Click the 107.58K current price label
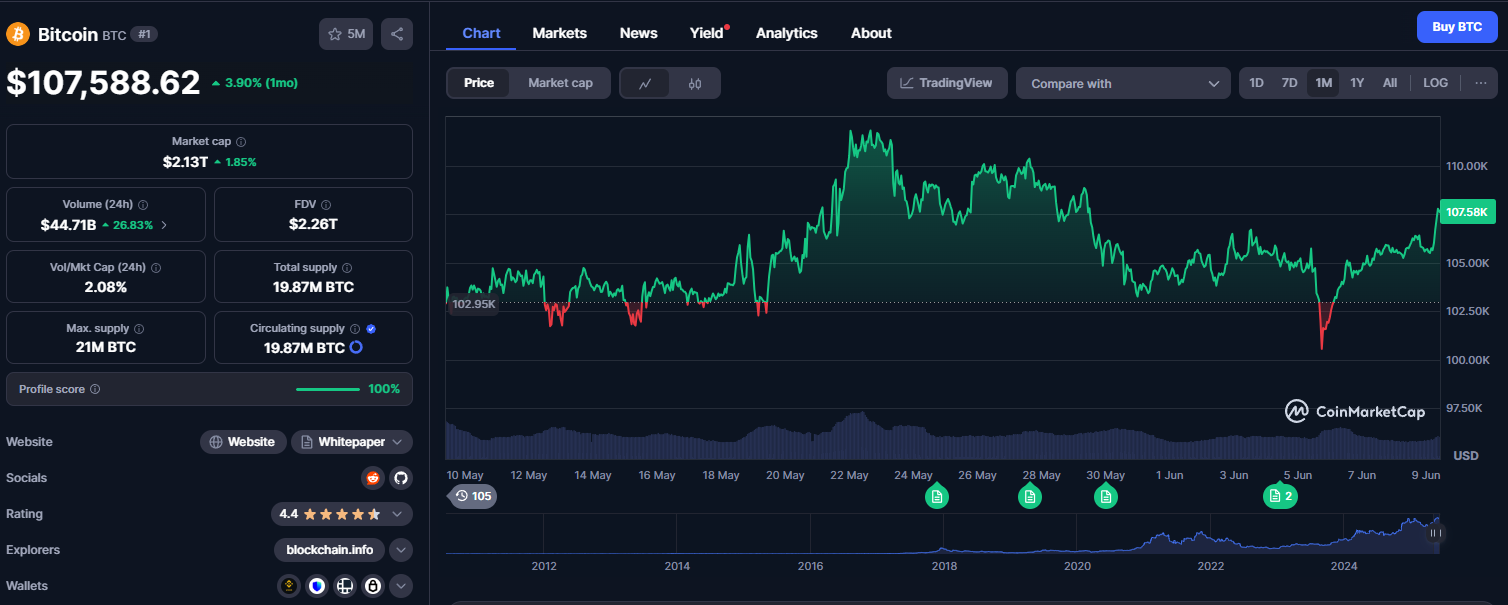The width and height of the screenshot is (1508, 605). (x=1468, y=212)
